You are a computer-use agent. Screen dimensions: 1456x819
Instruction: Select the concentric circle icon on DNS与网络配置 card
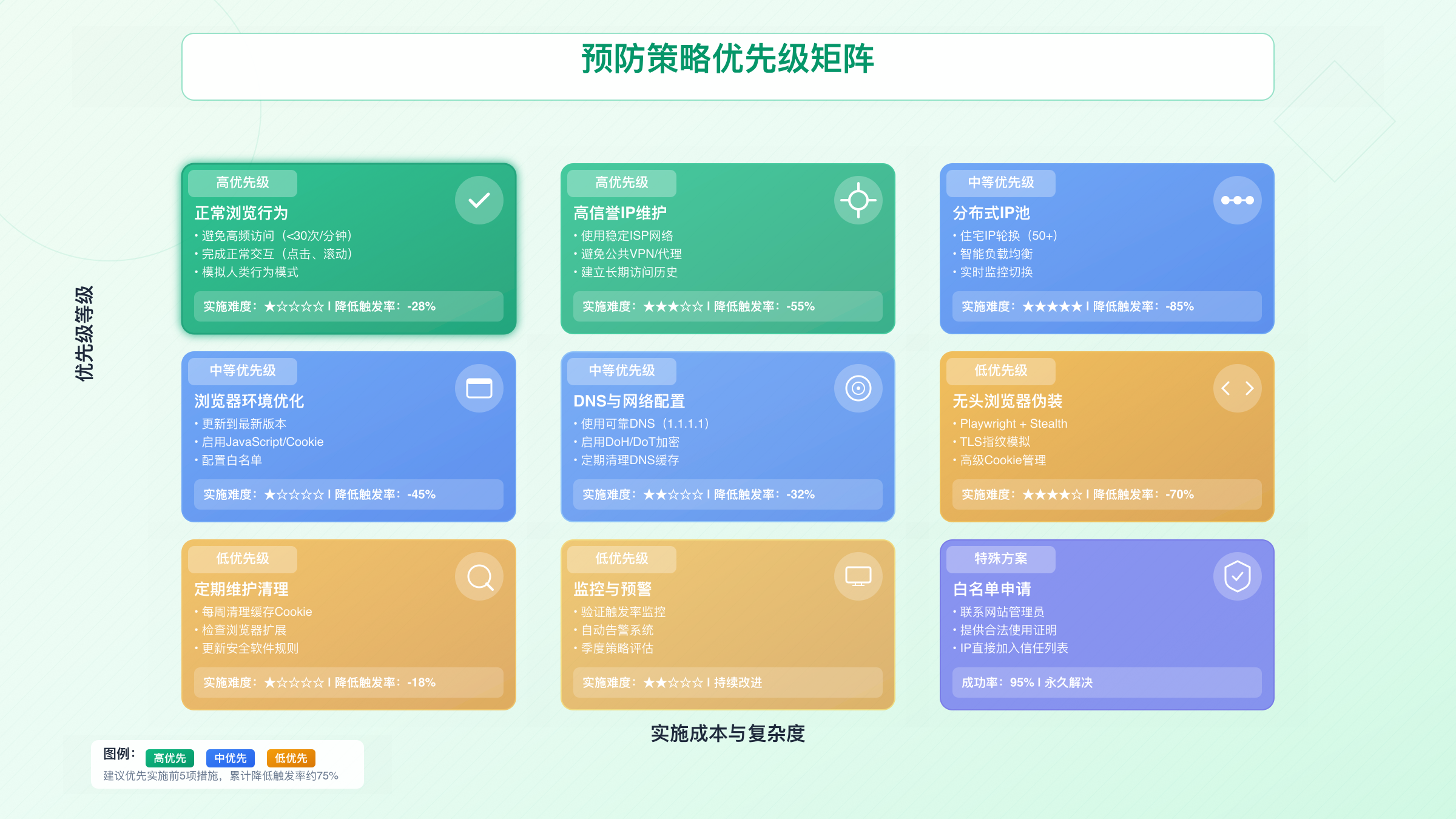click(857, 388)
